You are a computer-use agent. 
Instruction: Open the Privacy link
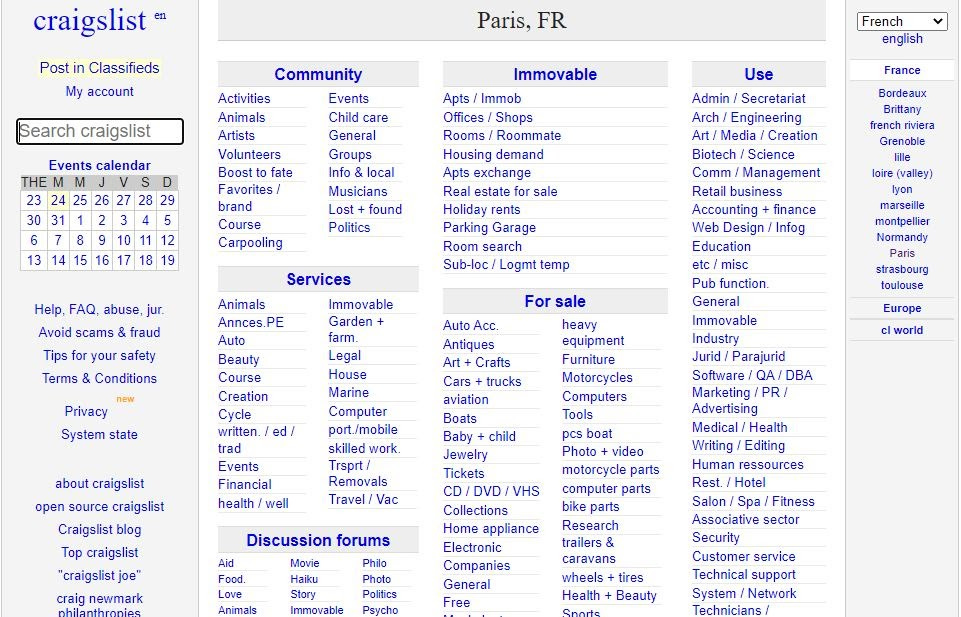[x=86, y=411]
